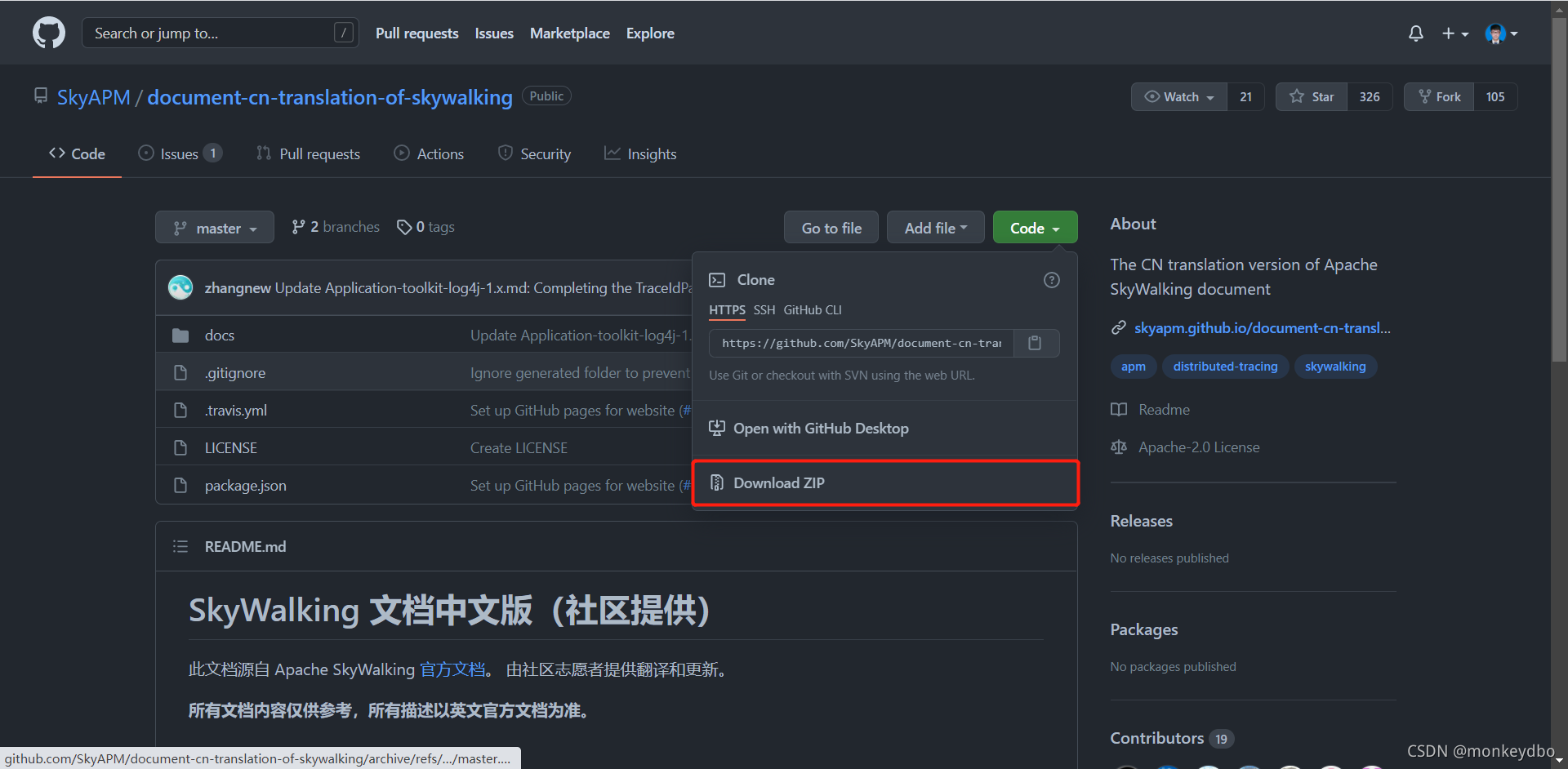This screenshot has width=1568, height=769.
Task: Fork the repository
Action: pyautogui.click(x=1439, y=96)
